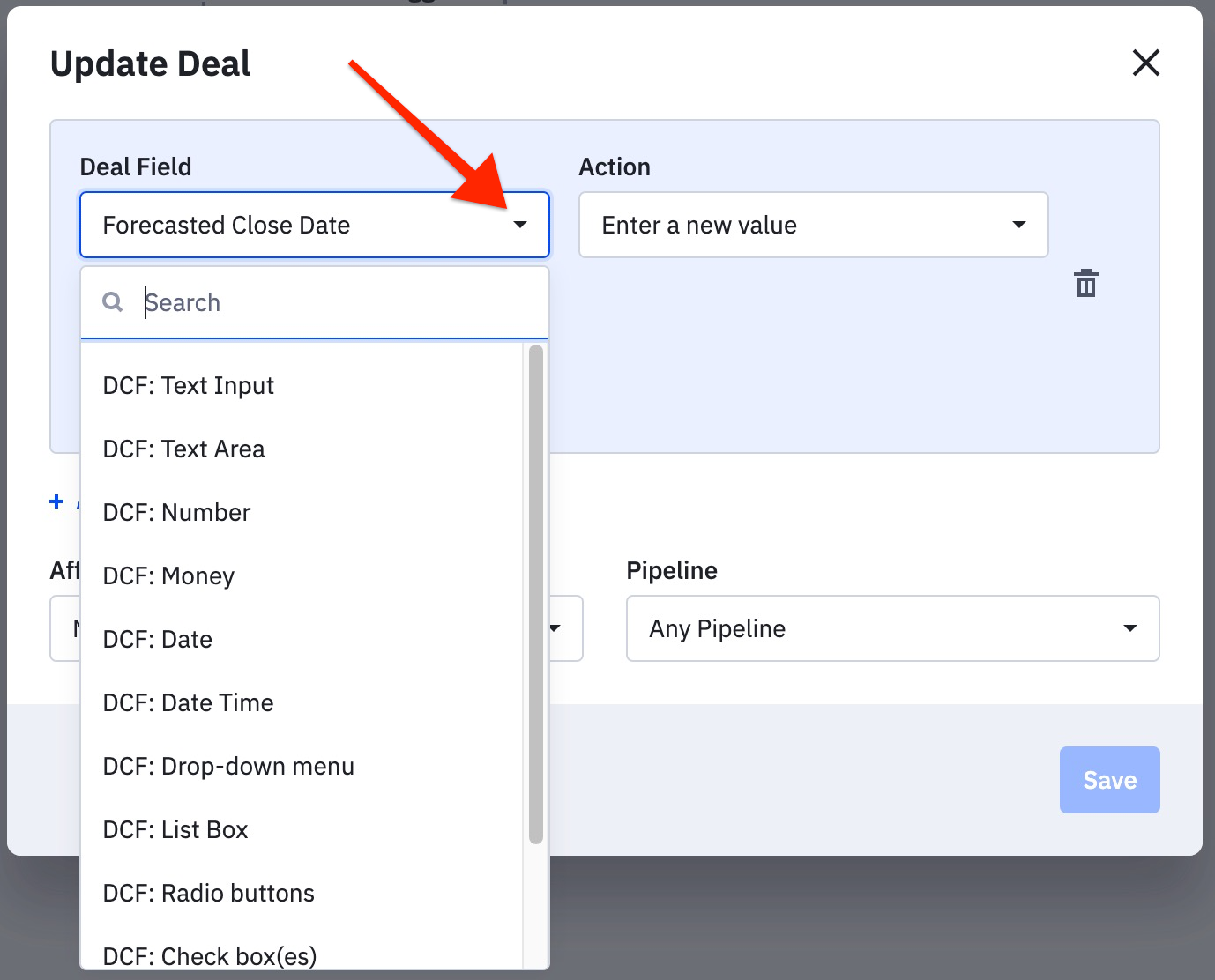
Task: Close the Update Deal dialog
Action: (1145, 63)
